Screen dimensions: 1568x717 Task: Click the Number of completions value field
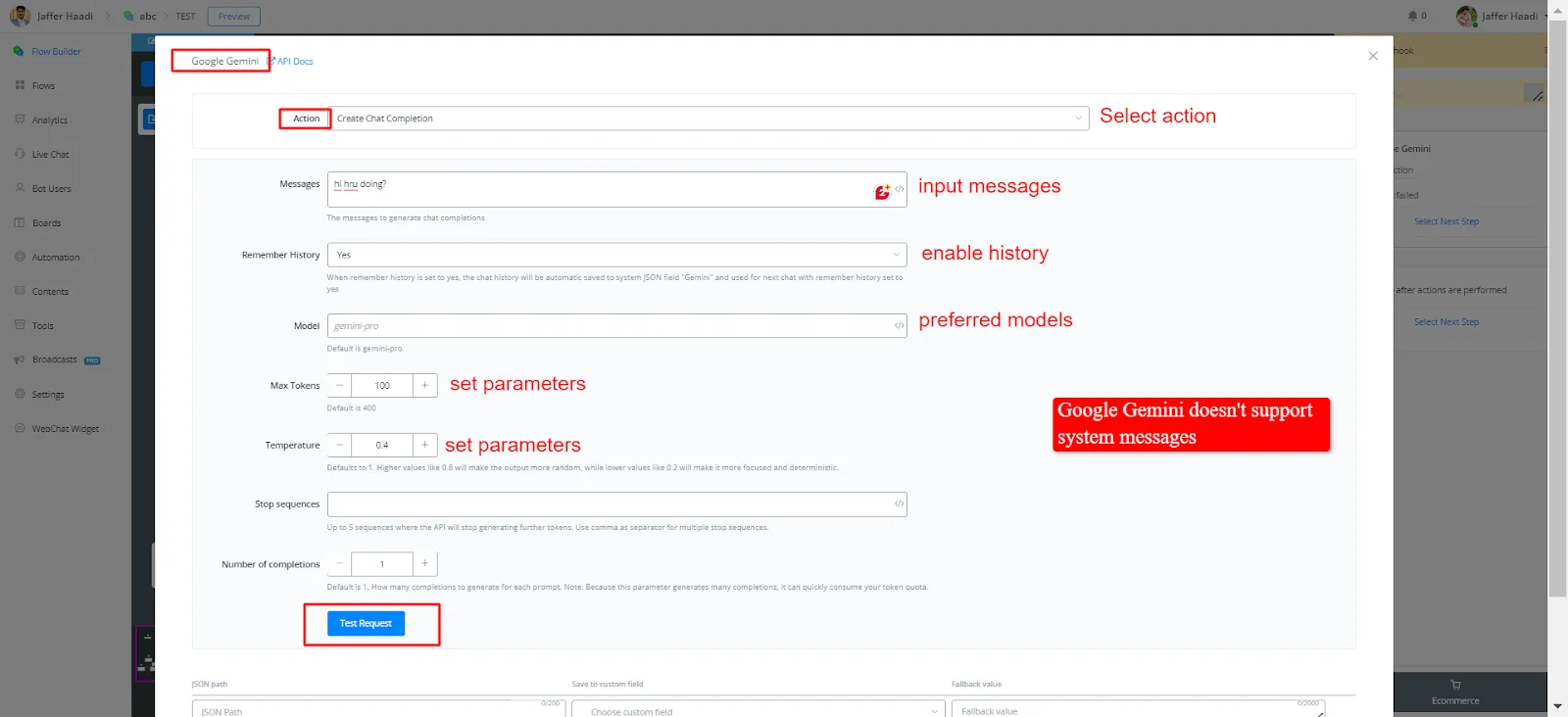(382, 563)
